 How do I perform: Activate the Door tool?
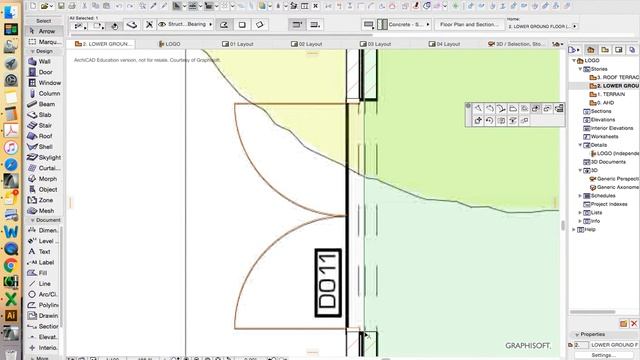(x=44, y=72)
